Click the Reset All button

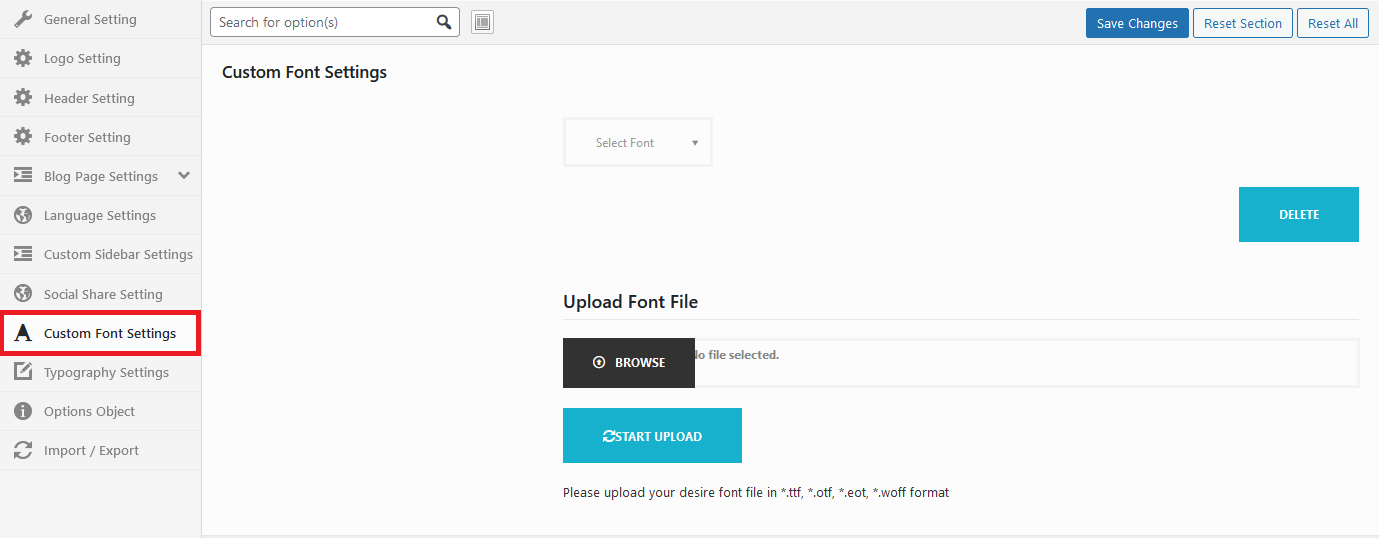pos(1332,23)
